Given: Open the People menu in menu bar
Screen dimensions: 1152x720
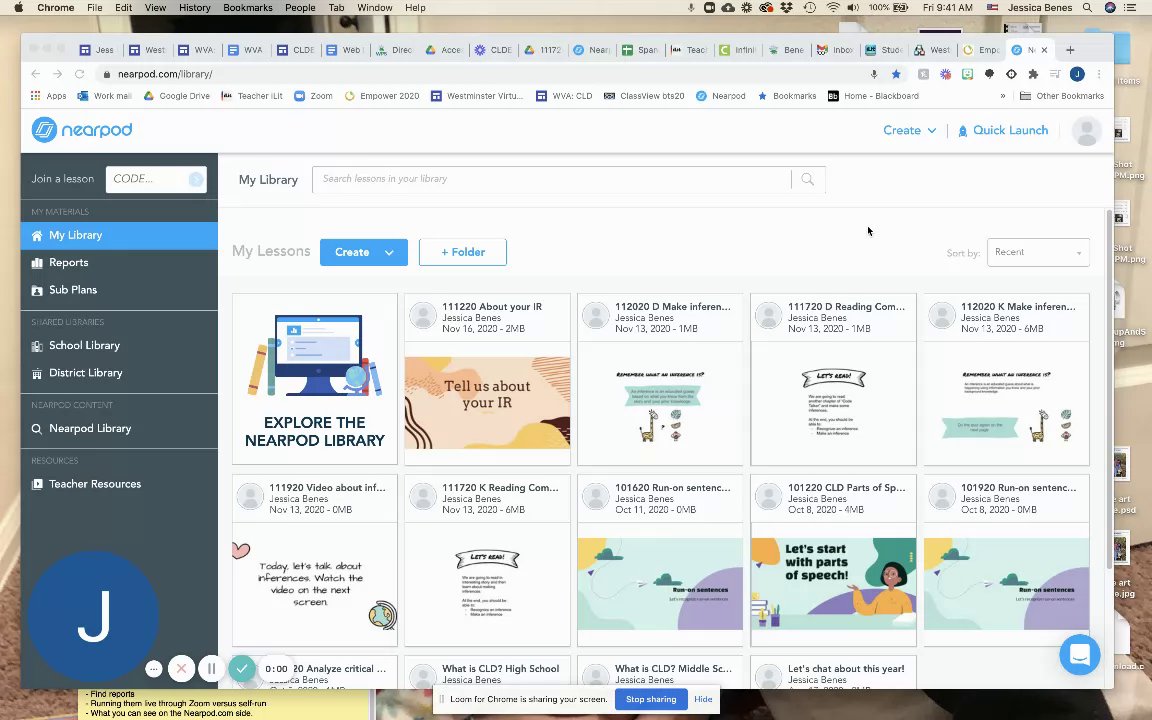Looking at the screenshot, I should tap(300, 7).
